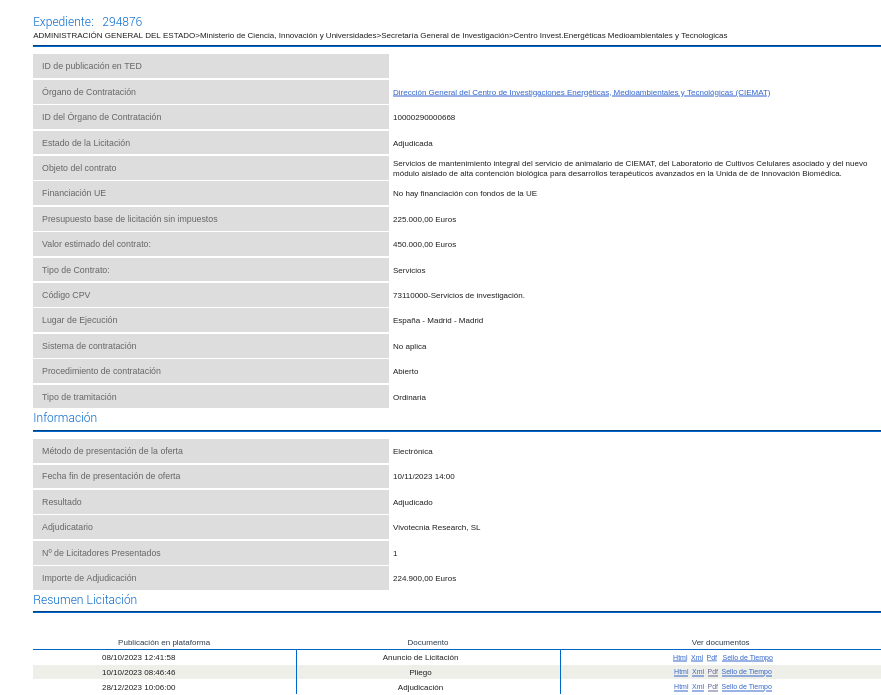This screenshot has height=695, width=881.
Task: Click the 'Electrónica' submission method value
Action: tap(412, 451)
